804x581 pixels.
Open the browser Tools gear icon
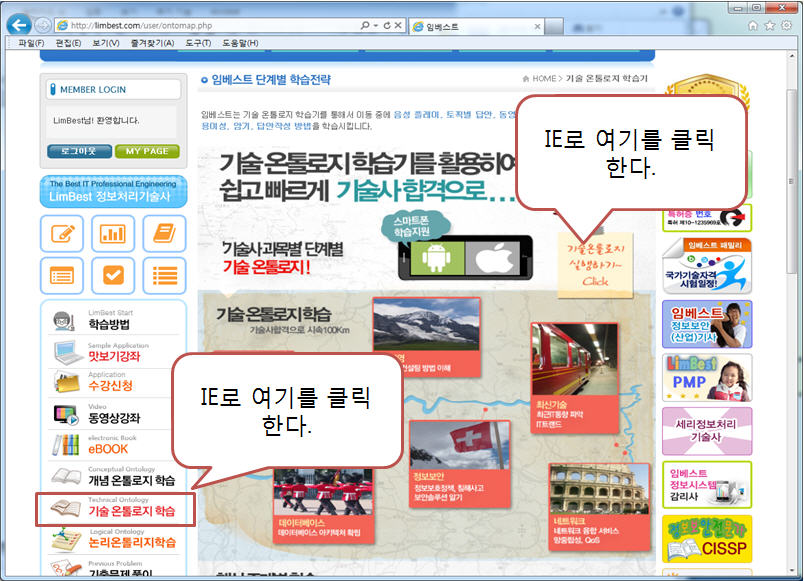(x=787, y=26)
